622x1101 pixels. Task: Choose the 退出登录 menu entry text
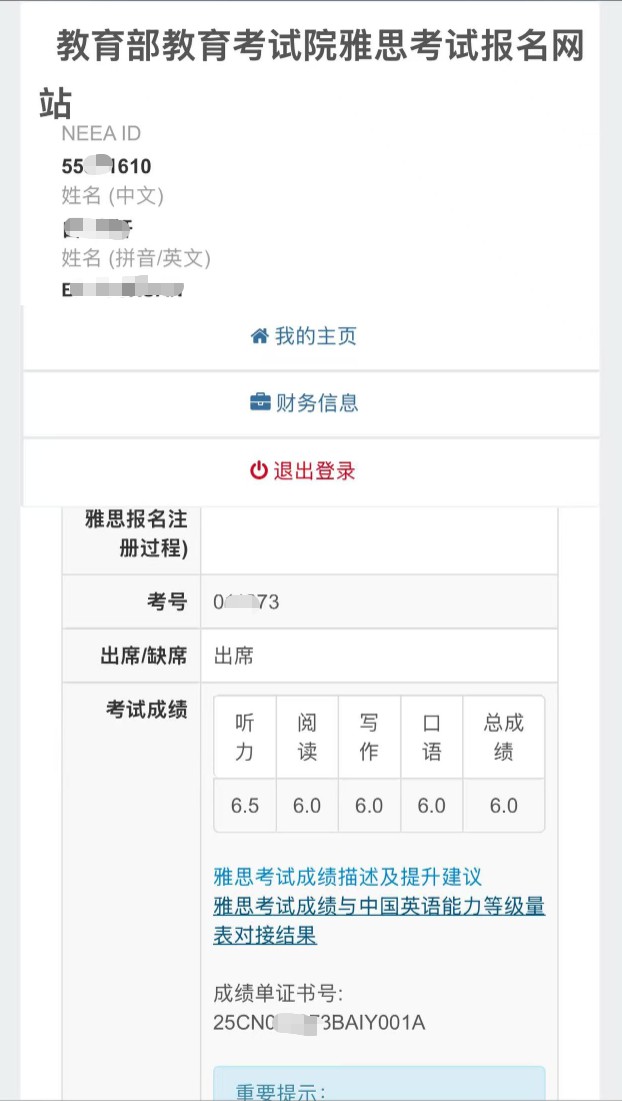pos(314,470)
